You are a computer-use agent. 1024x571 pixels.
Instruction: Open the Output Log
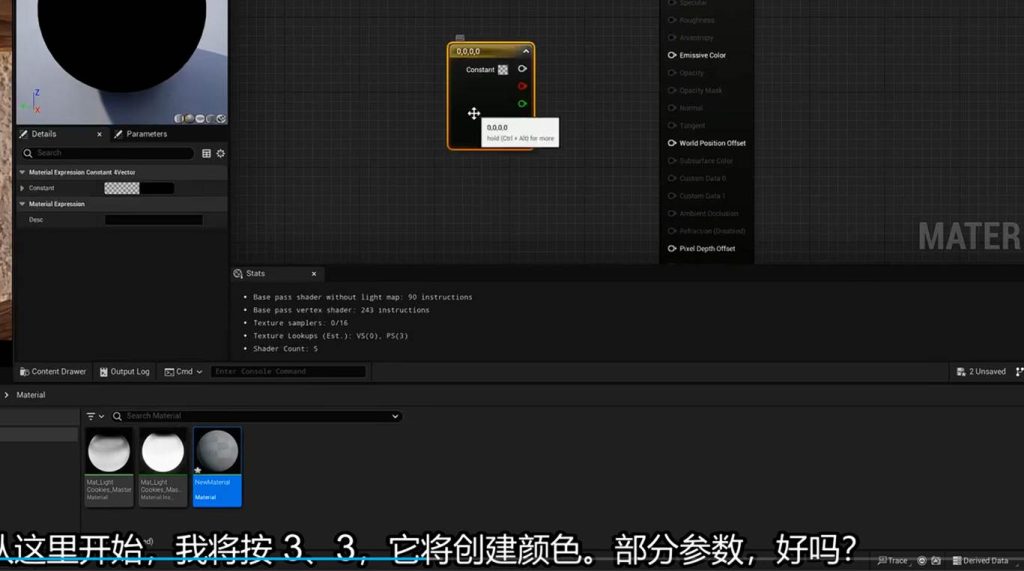tap(125, 372)
